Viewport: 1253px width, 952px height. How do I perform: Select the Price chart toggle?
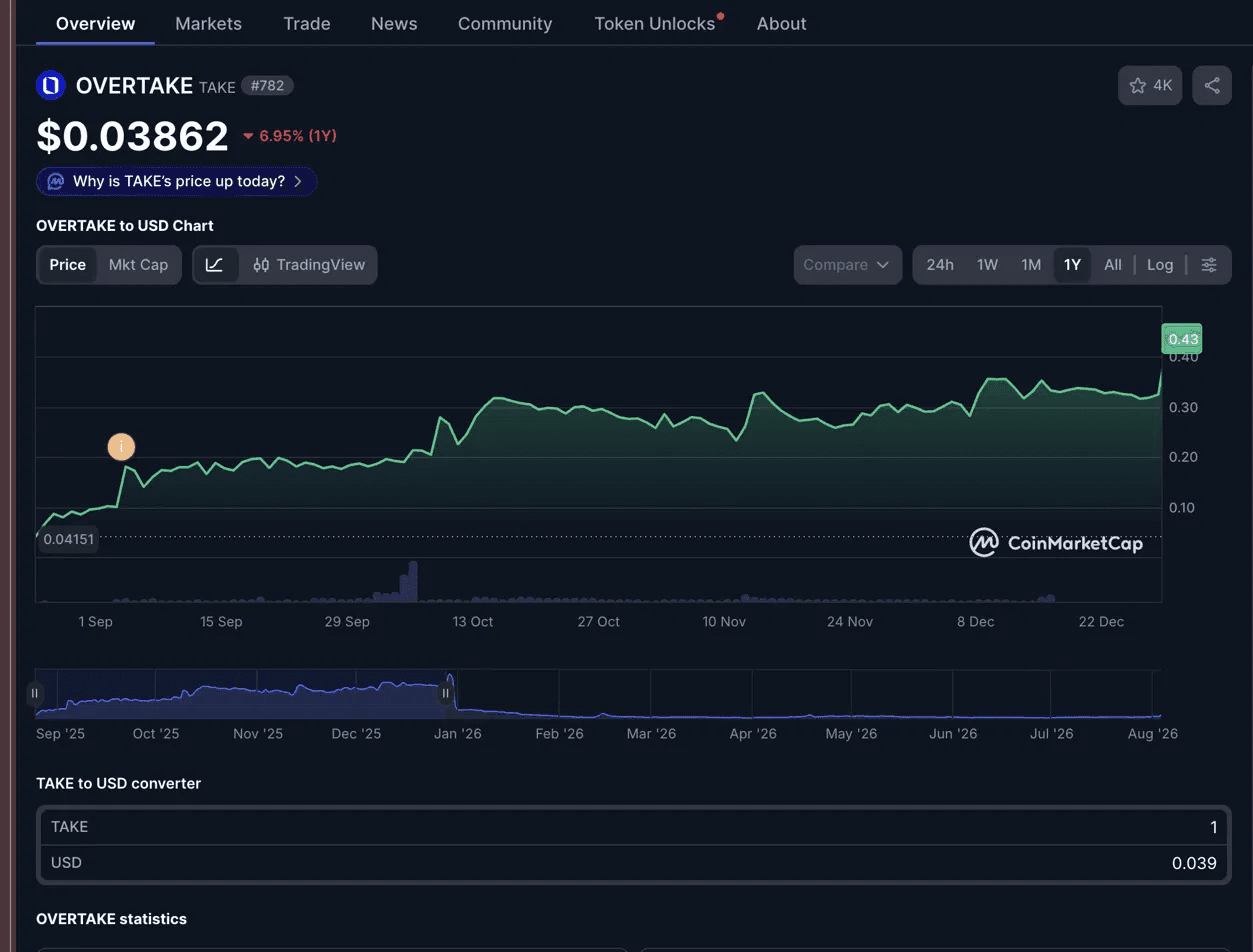point(68,265)
